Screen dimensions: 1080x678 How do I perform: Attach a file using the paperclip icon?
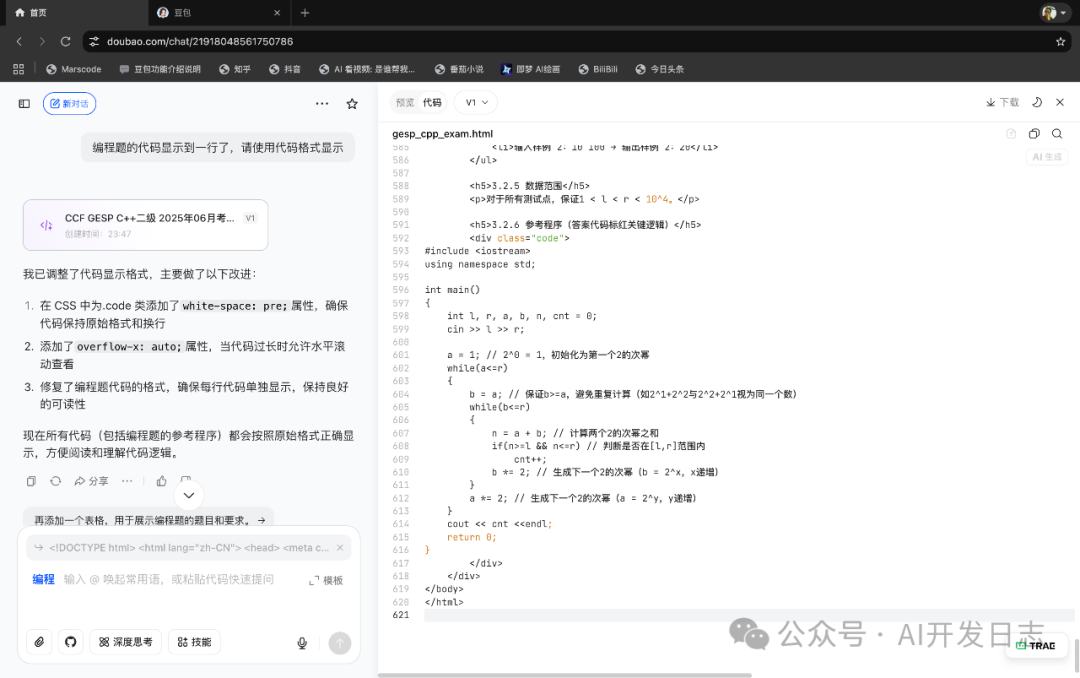[x=38, y=643]
